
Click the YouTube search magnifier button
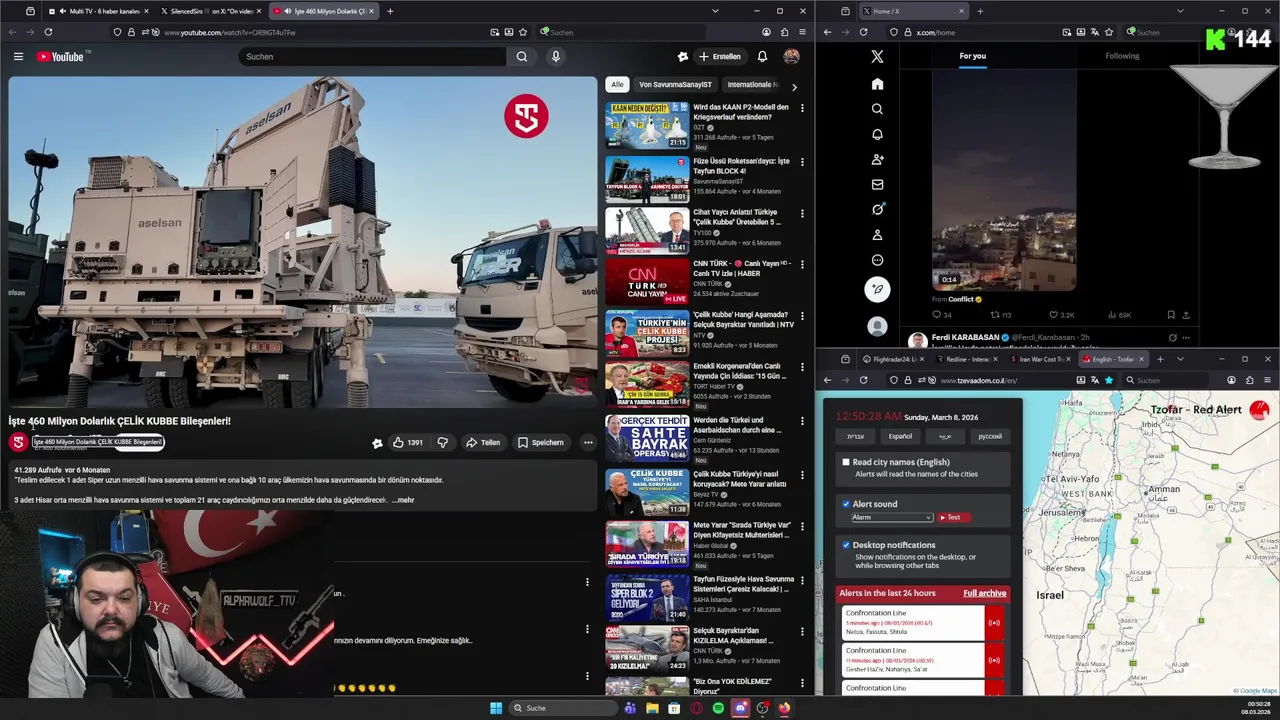click(x=521, y=57)
